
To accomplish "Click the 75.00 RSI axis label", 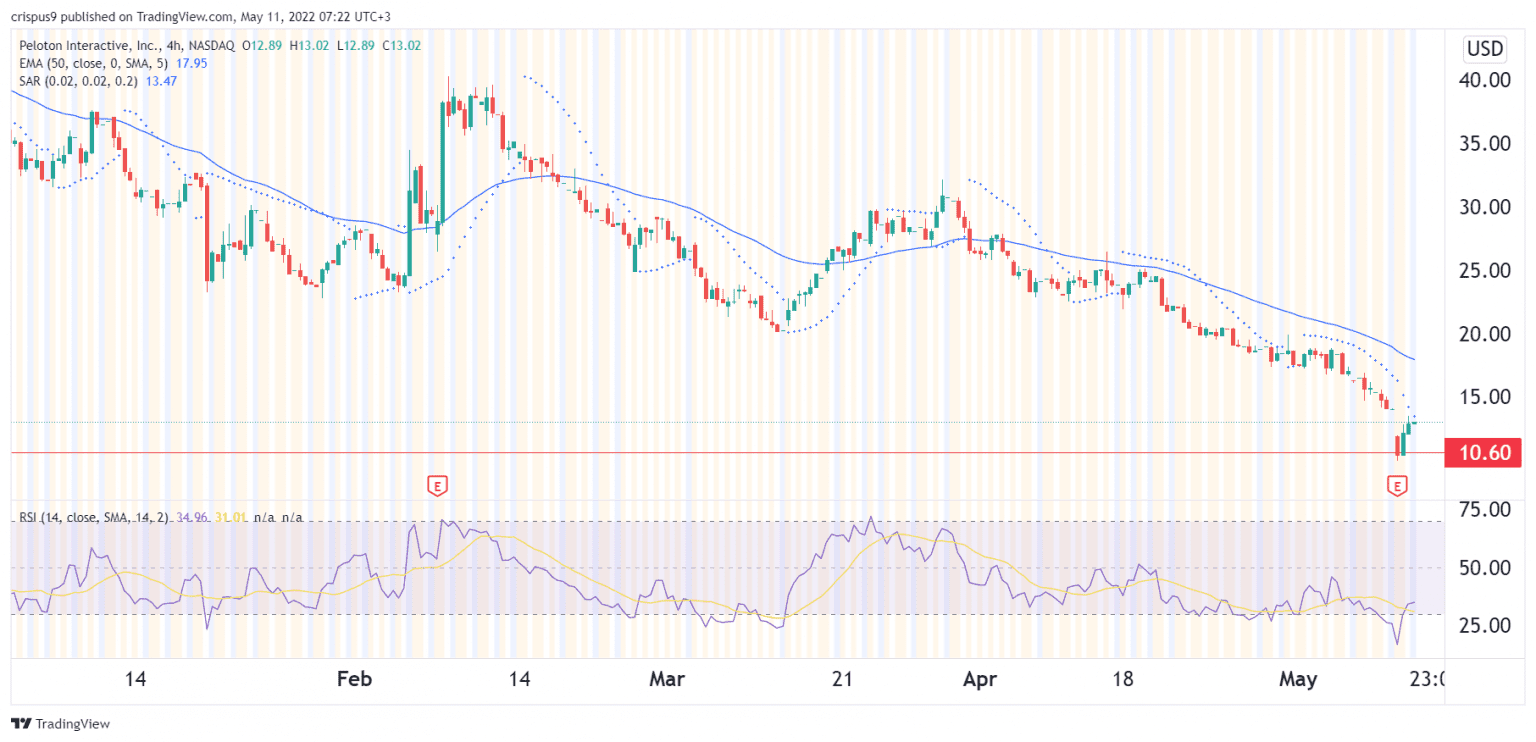I will click(x=1484, y=510).
